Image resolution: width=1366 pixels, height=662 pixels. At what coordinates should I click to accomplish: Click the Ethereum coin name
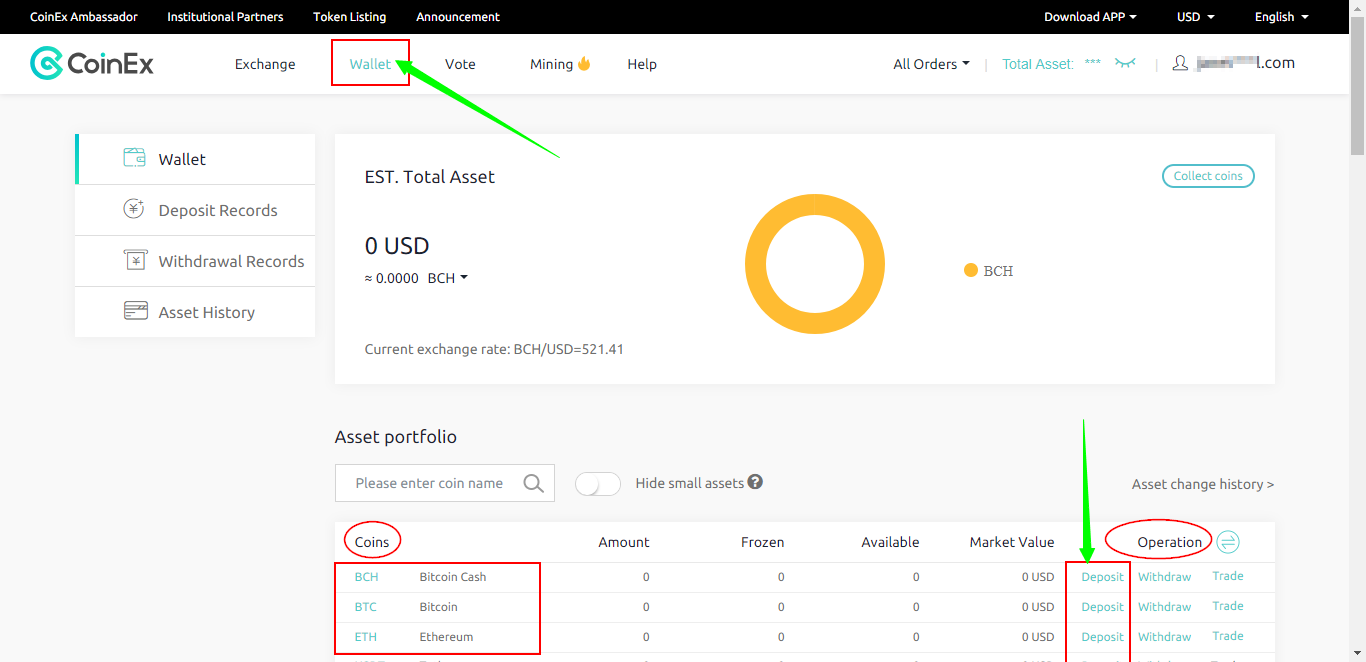point(446,637)
